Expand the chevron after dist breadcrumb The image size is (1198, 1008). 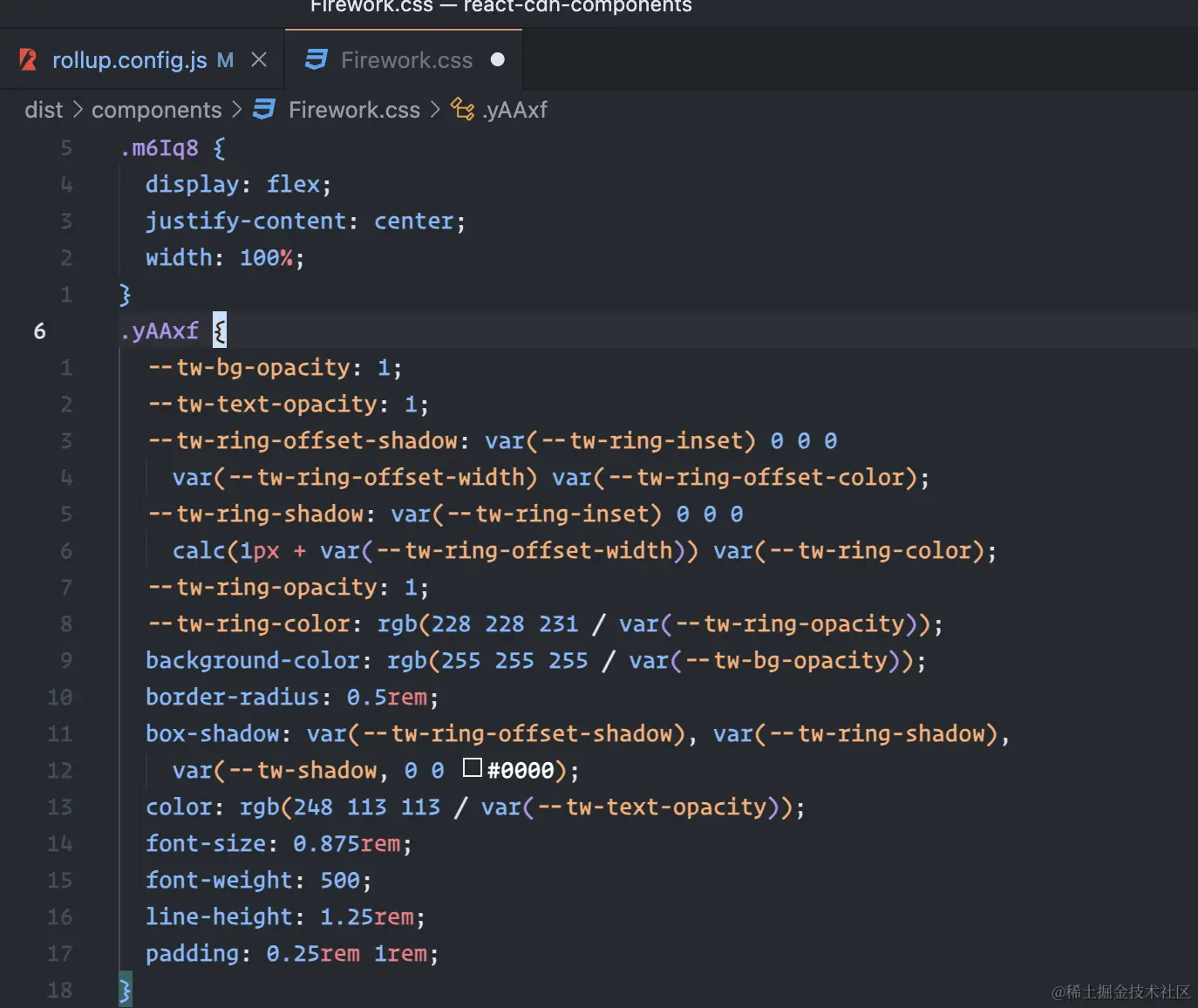click(x=78, y=110)
